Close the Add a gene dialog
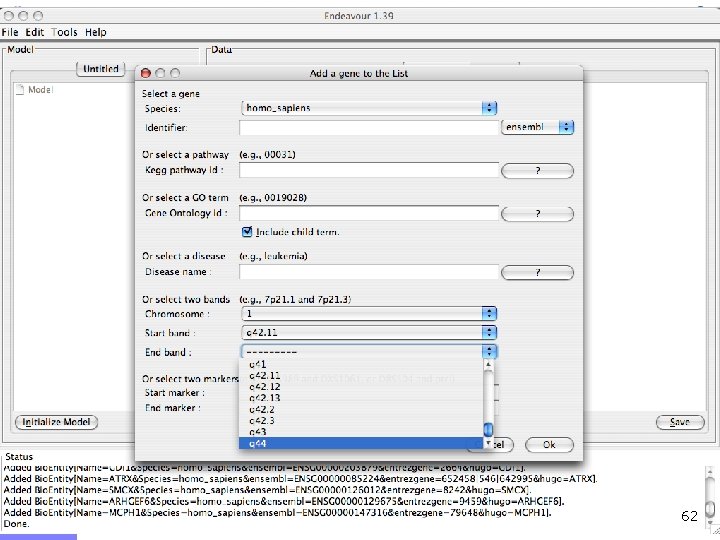The width and height of the screenshot is (720, 540). tap(146, 73)
